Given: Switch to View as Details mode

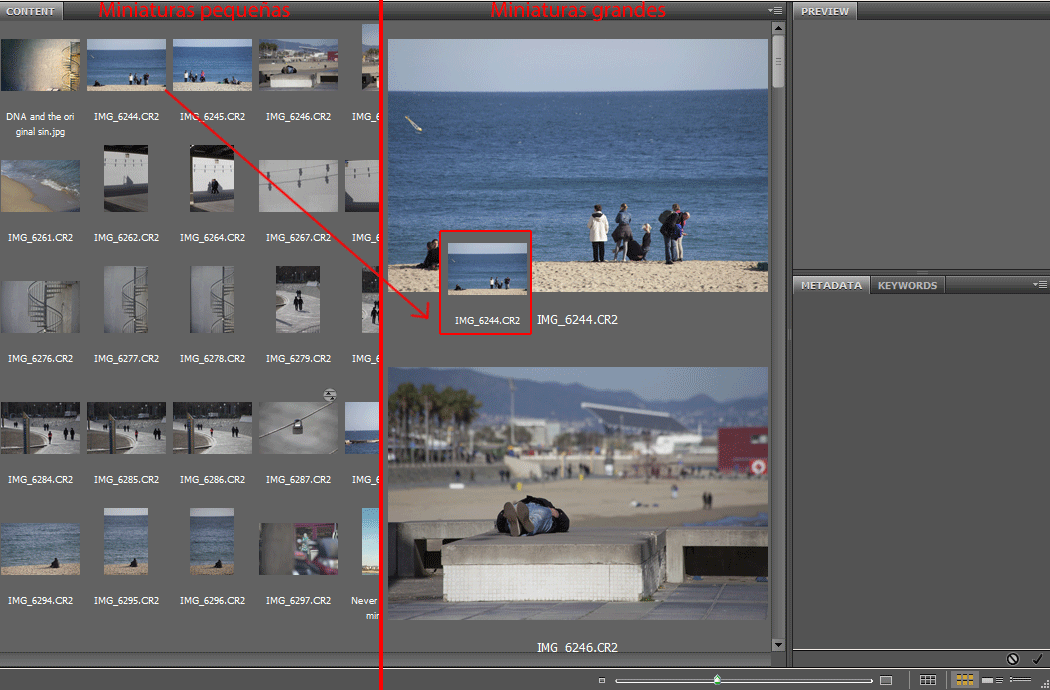Looking at the screenshot, I should [x=992, y=680].
